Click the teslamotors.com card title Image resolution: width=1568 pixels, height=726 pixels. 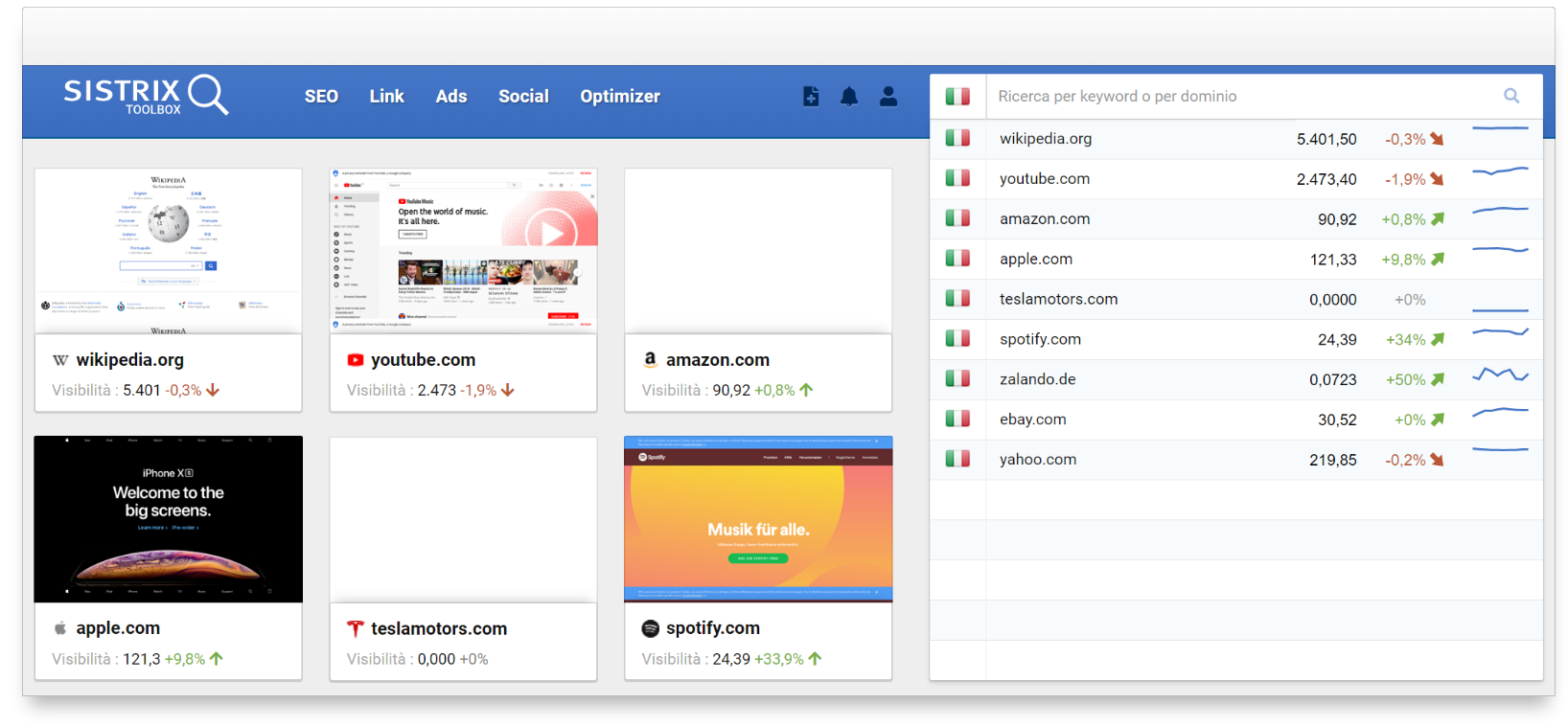click(x=439, y=629)
